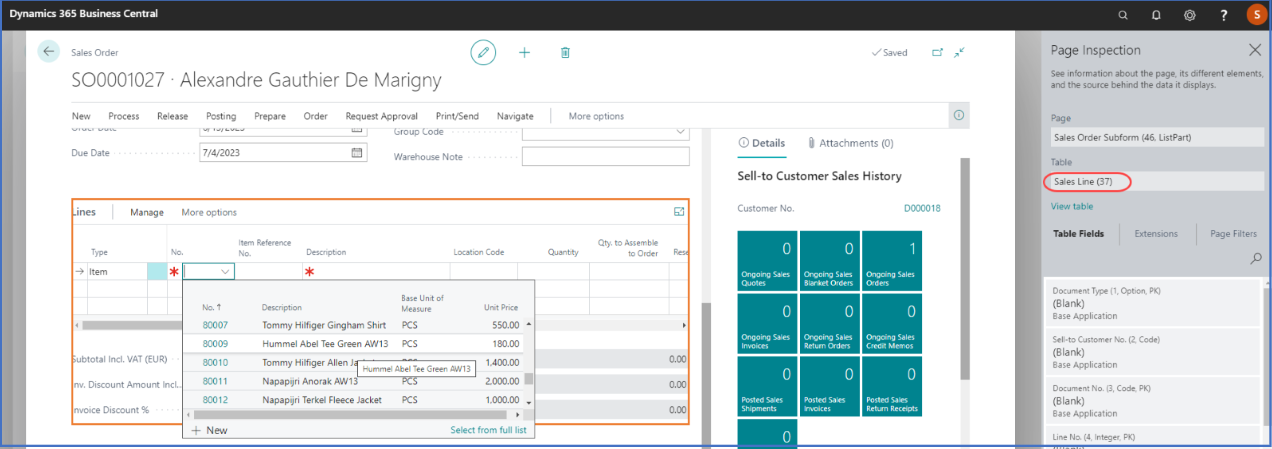
Task: Click the Due Date field
Action: 285,153
